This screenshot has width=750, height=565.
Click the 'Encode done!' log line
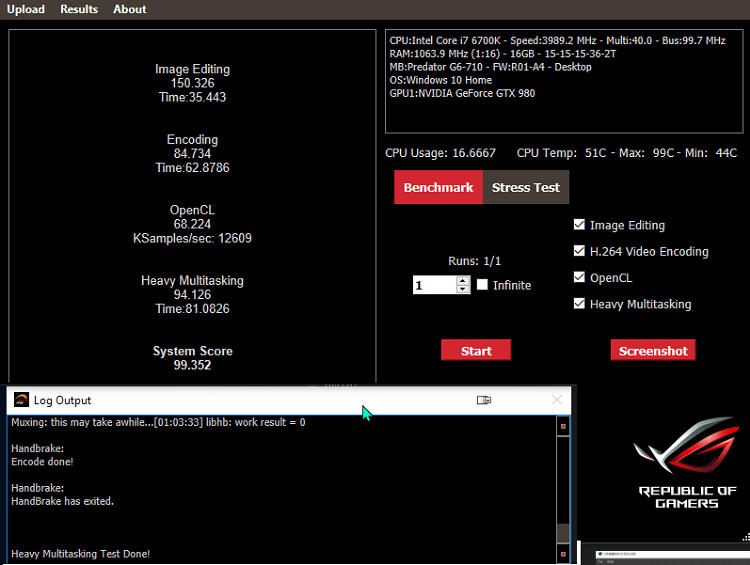(x=42, y=462)
